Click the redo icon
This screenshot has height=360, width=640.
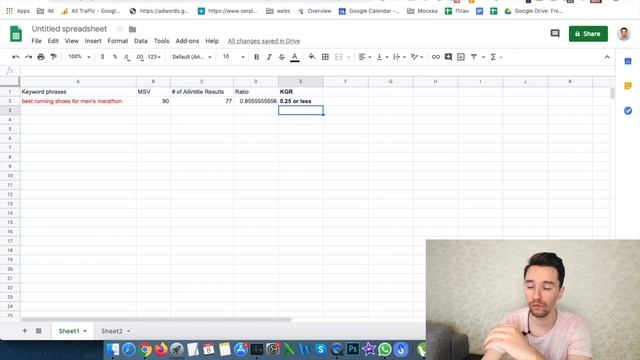point(28,57)
